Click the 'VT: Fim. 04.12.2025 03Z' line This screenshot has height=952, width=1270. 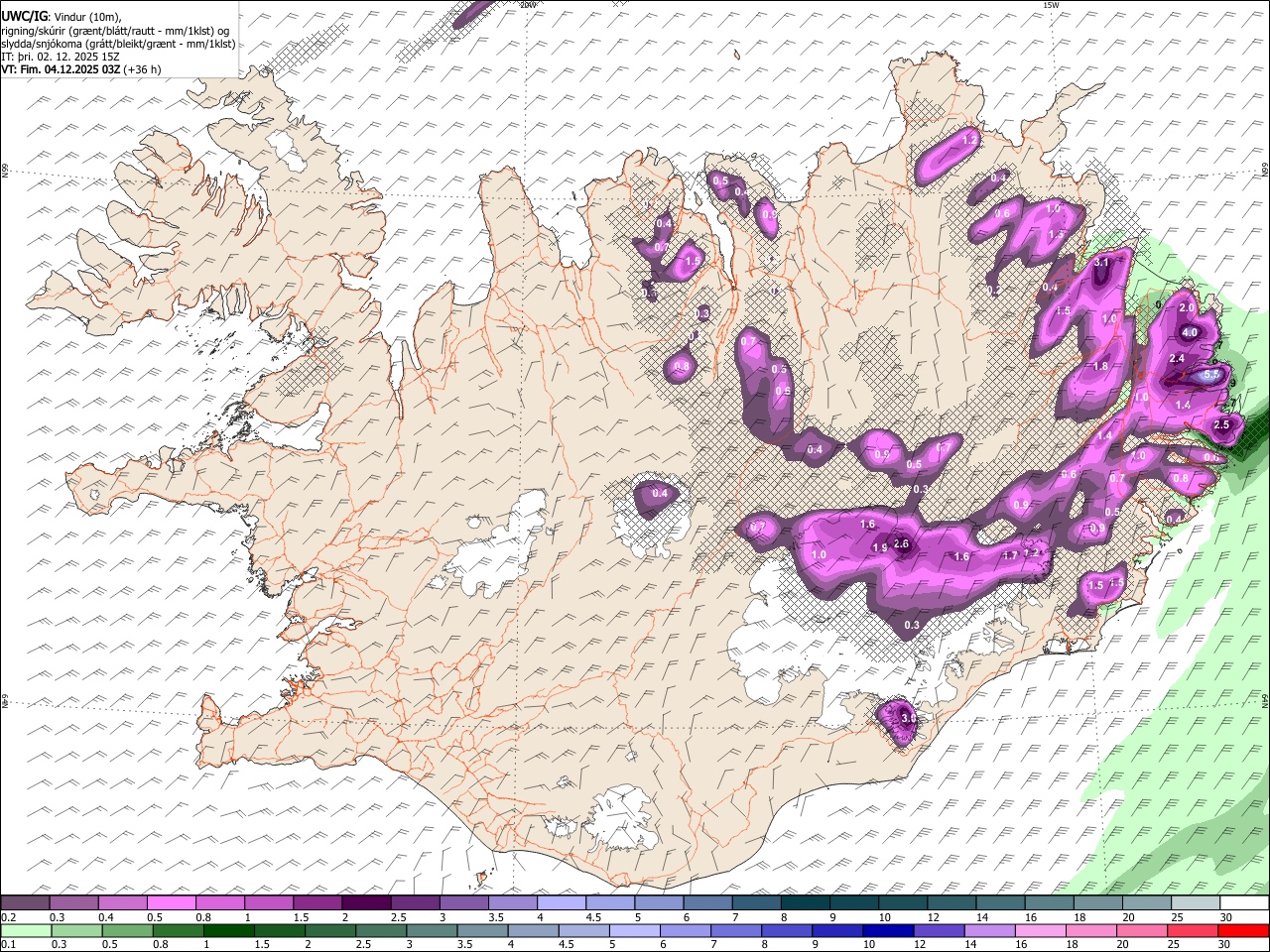click(80, 69)
